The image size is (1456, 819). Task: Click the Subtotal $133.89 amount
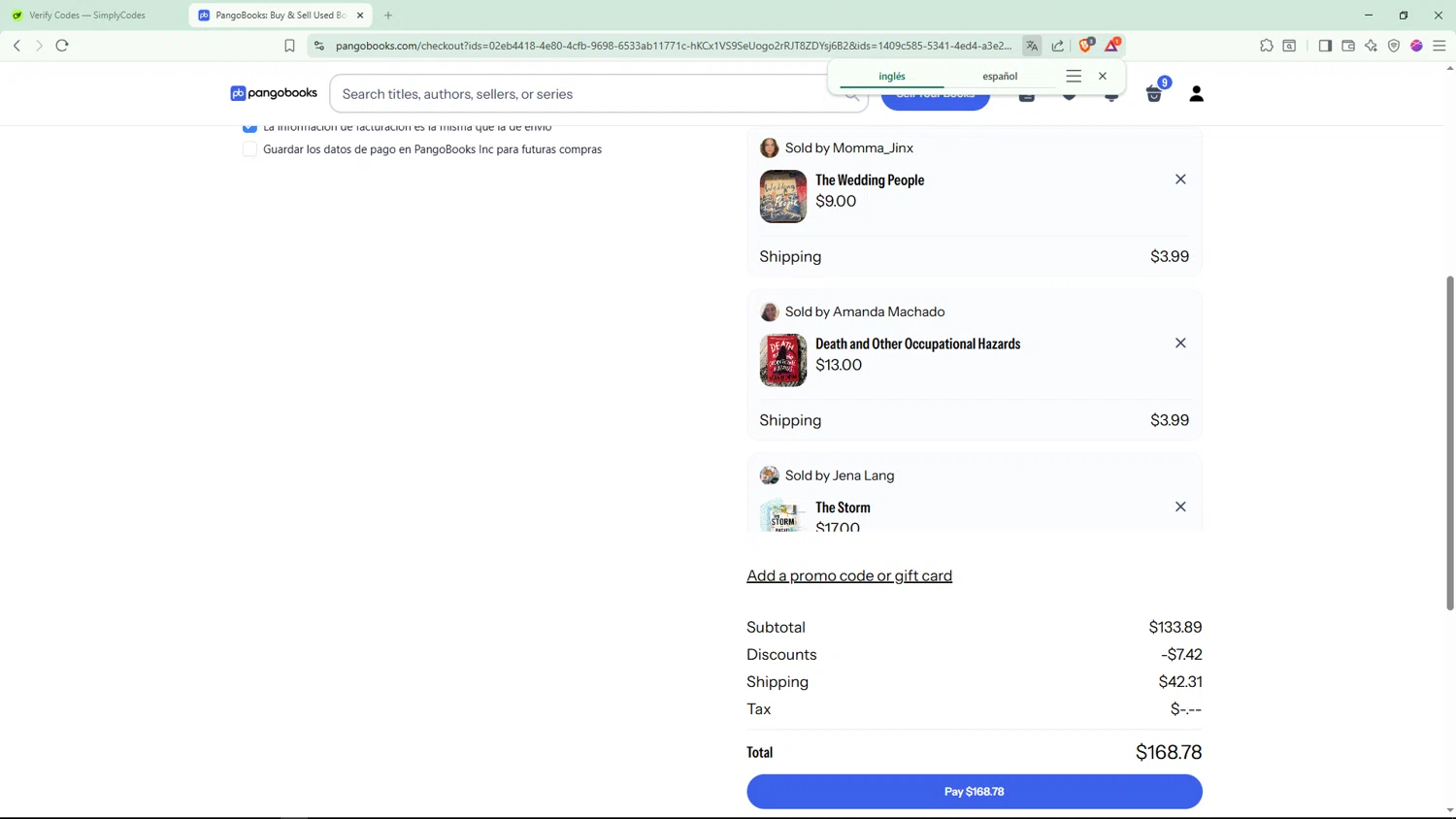[x=1175, y=628]
